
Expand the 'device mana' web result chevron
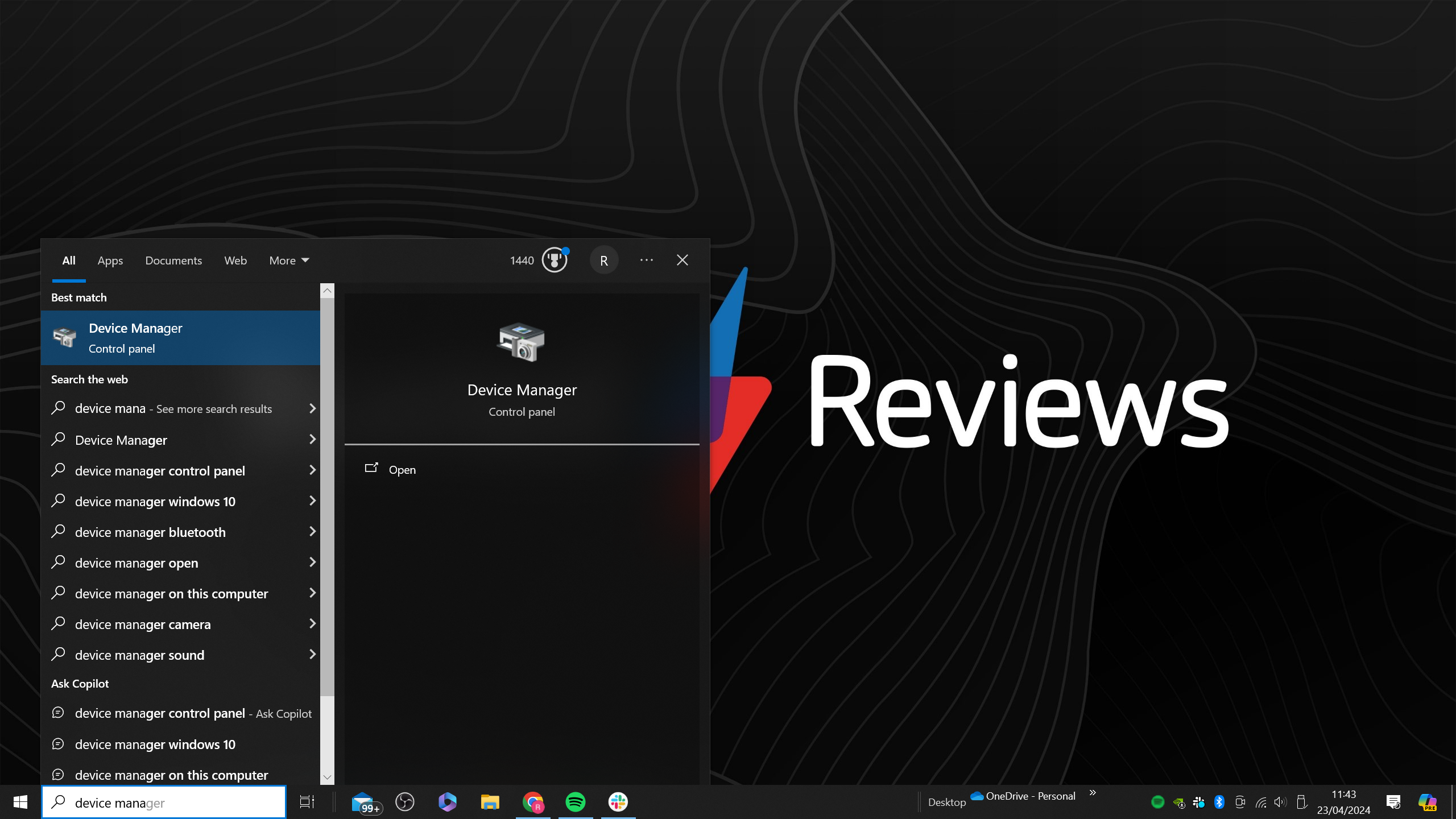(x=312, y=408)
